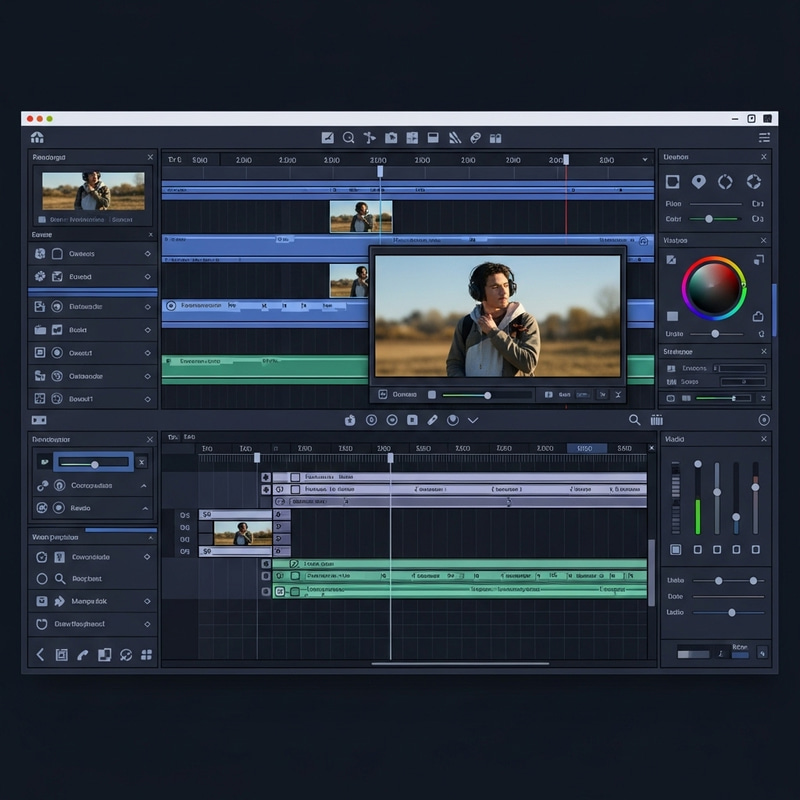Toggle the lock icon on the top timeline track
Screen dimensions: 800x800
pyautogui.click(x=265, y=477)
